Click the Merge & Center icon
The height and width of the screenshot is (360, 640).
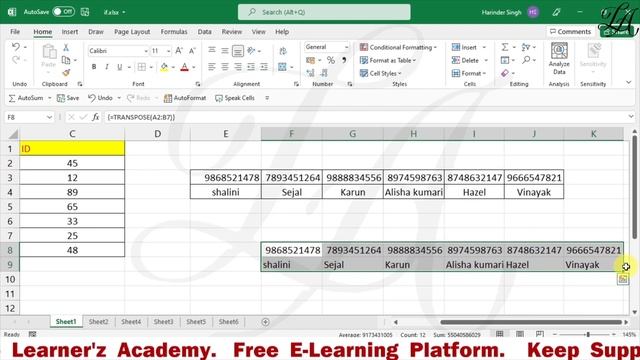point(282,67)
